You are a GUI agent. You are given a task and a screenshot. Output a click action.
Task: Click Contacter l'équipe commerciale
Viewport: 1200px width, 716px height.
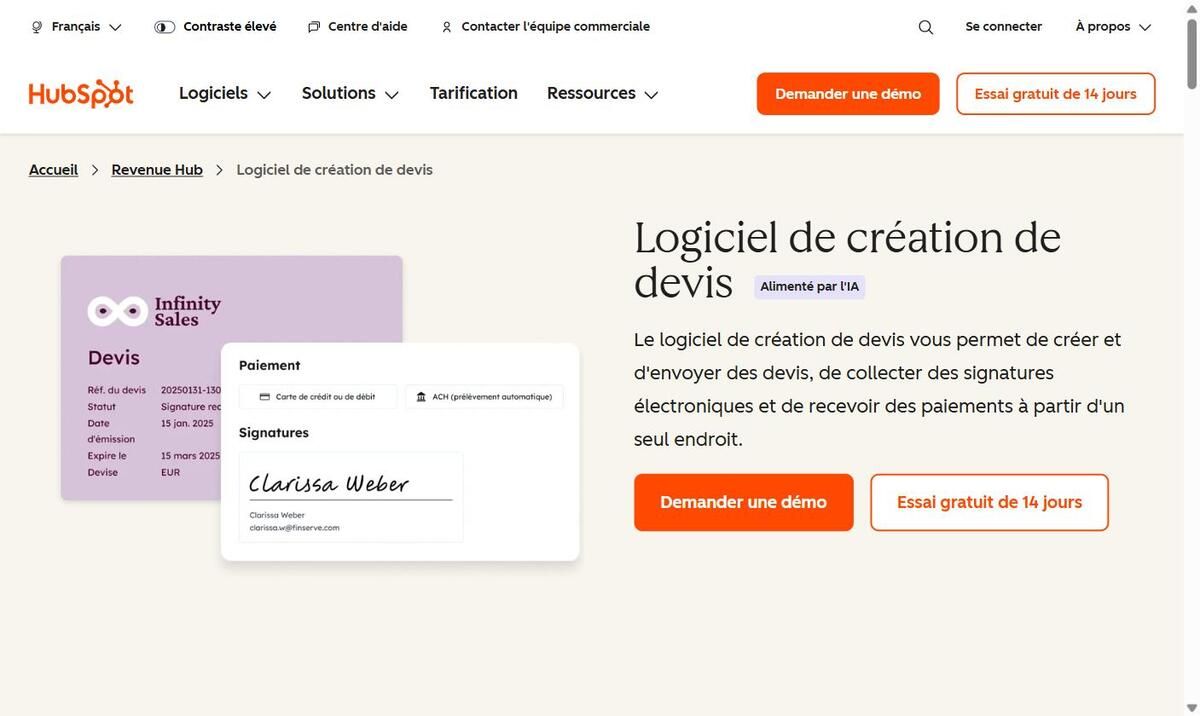545,27
